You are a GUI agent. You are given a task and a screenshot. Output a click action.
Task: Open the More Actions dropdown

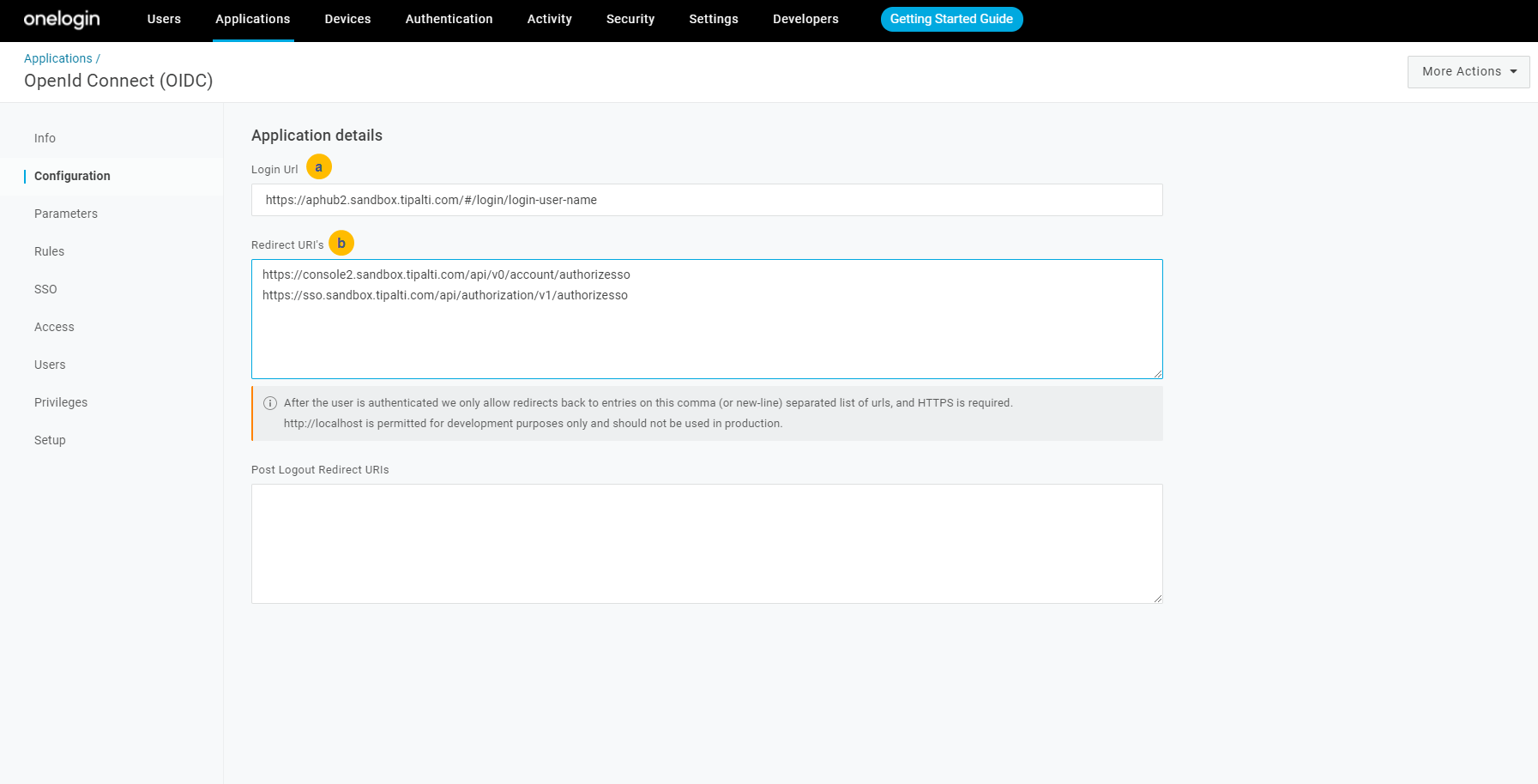(1468, 72)
